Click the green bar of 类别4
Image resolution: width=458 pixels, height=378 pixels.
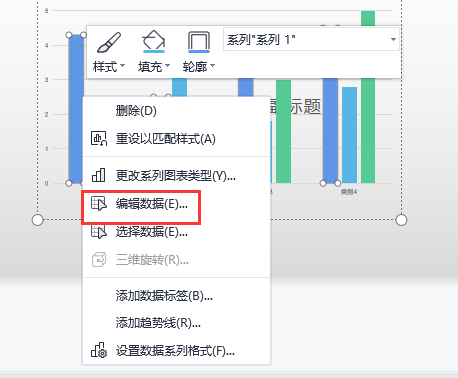(x=368, y=131)
